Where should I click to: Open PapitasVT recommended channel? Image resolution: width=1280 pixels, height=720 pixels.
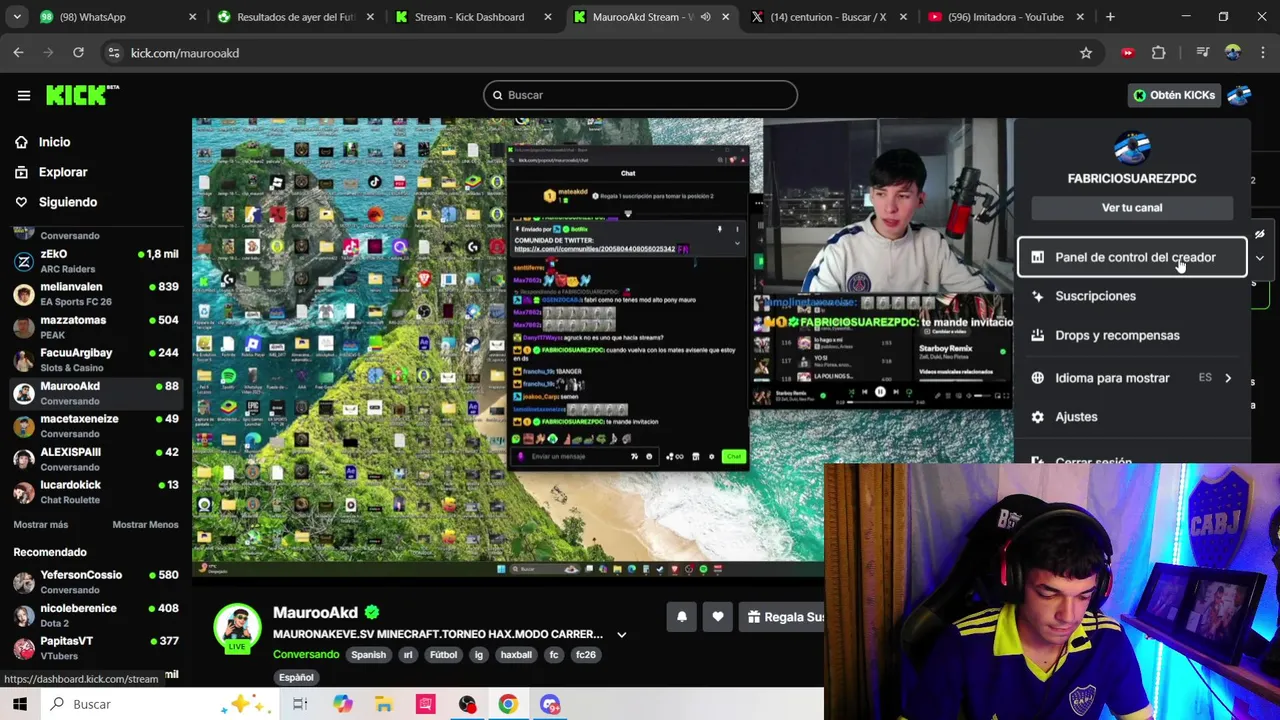(96, 648)
